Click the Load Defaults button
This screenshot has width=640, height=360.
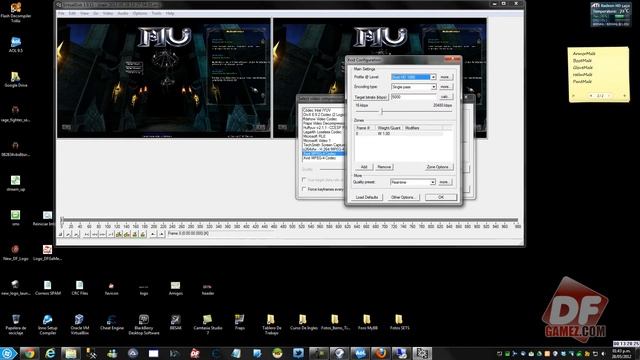click(x=367, y=197)
